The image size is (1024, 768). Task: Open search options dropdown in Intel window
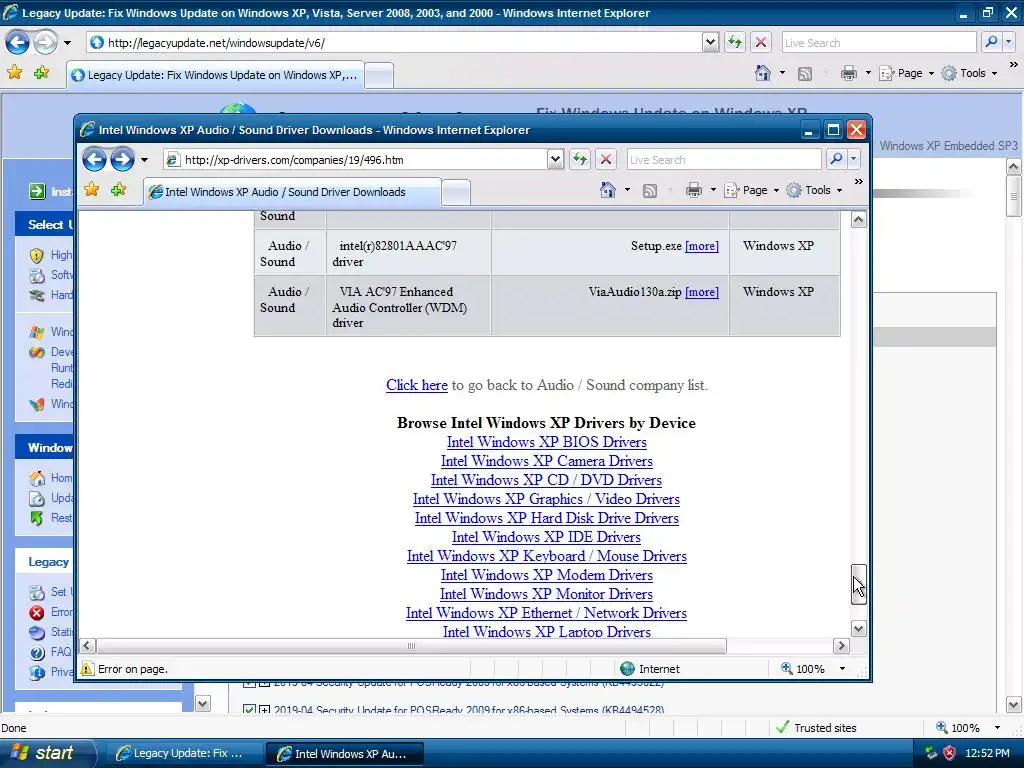(x=854, y=159)
